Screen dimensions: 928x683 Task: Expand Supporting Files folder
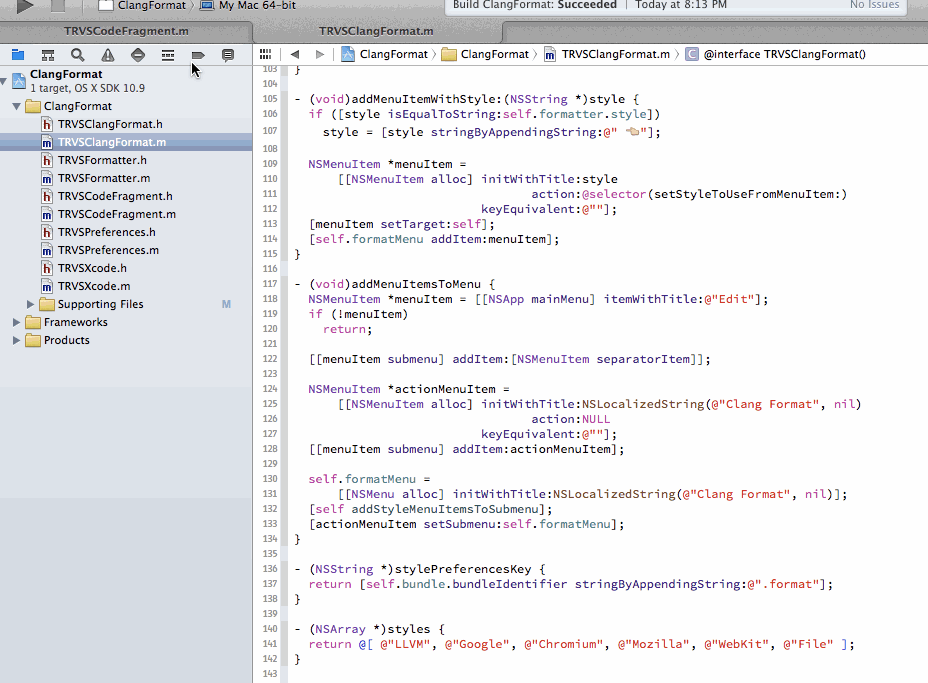click(x=31, y=304)
